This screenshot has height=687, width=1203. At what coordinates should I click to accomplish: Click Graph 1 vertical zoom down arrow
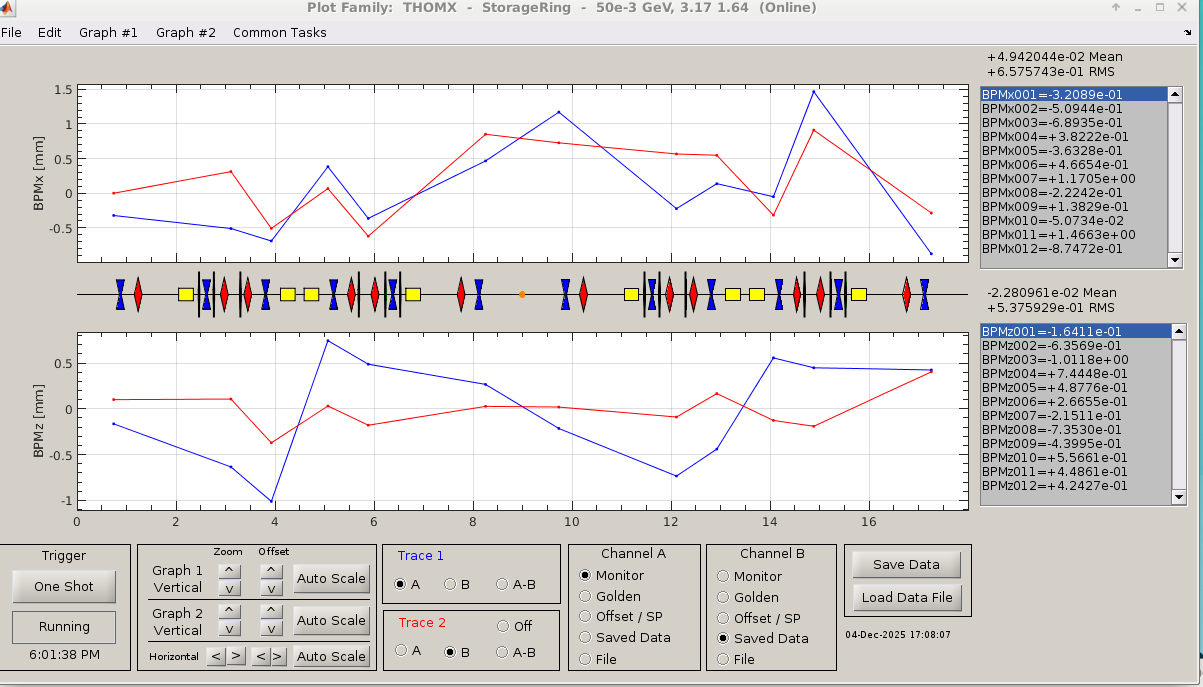229,588
